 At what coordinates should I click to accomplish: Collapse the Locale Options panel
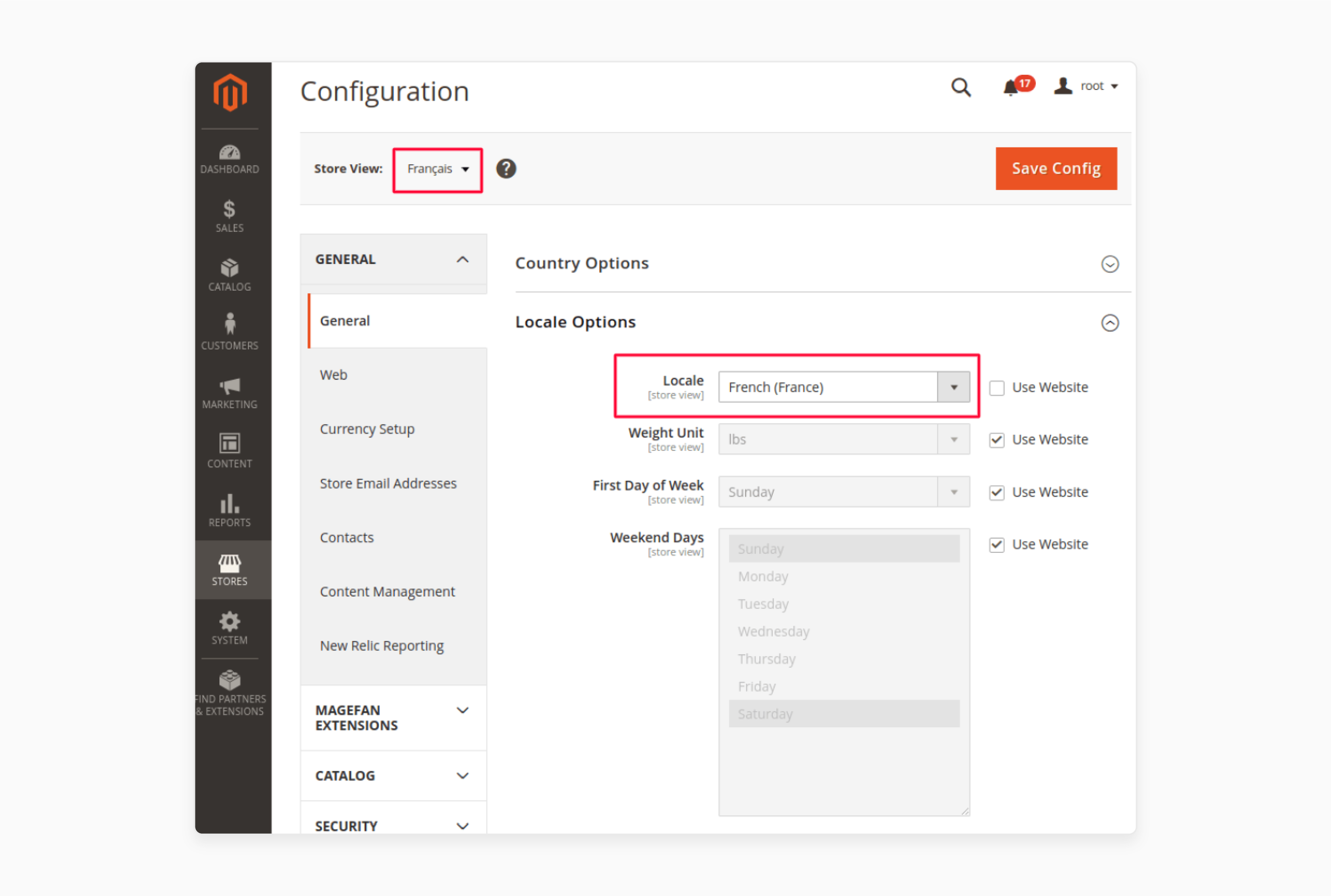tap(1110, 323)
